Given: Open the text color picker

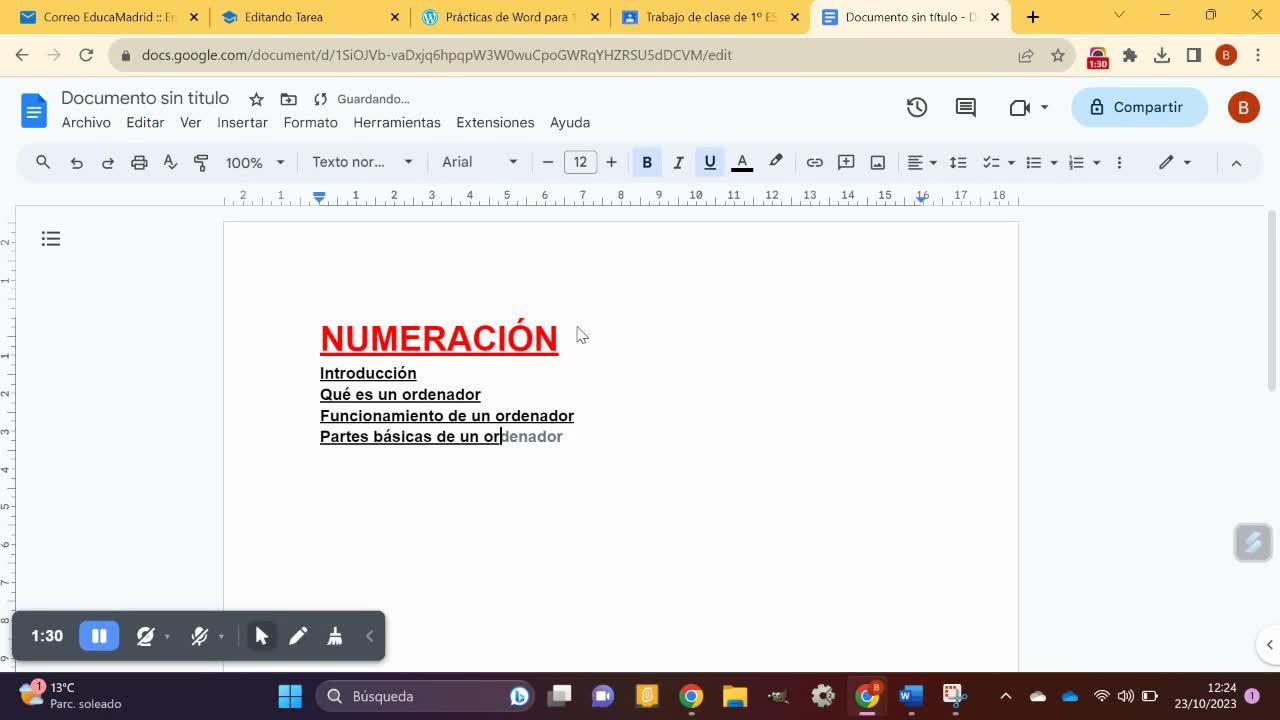Looking at the screenshot, I should 742,162.
